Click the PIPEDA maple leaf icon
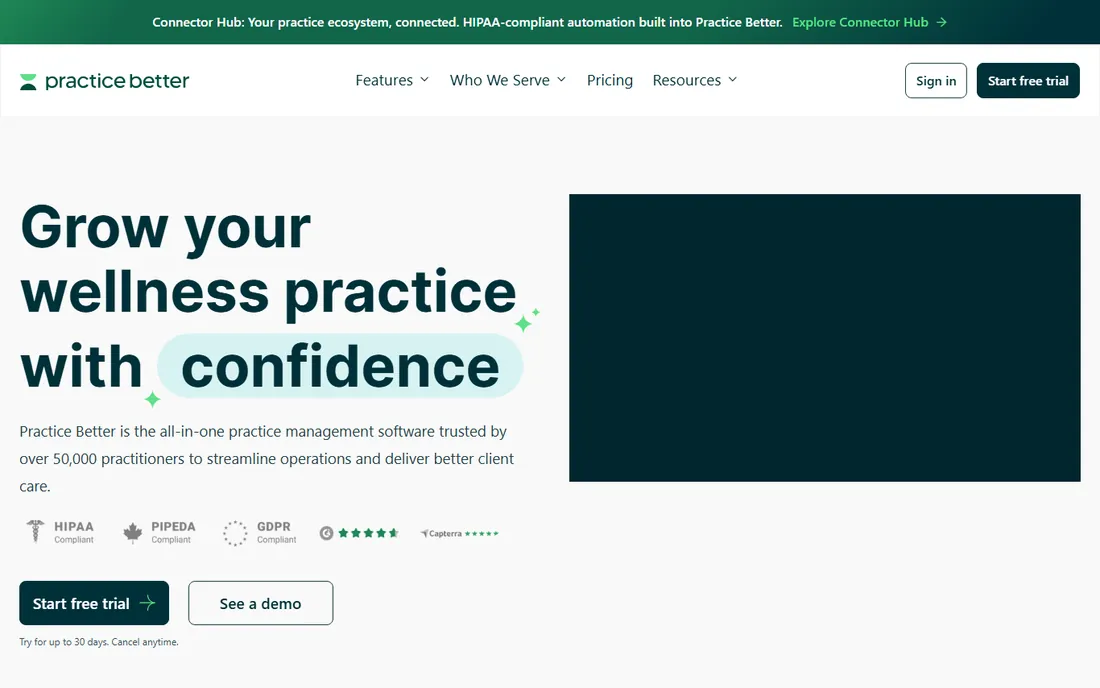The width and height of the screenshot is (1100, 688). click(133, 533)
